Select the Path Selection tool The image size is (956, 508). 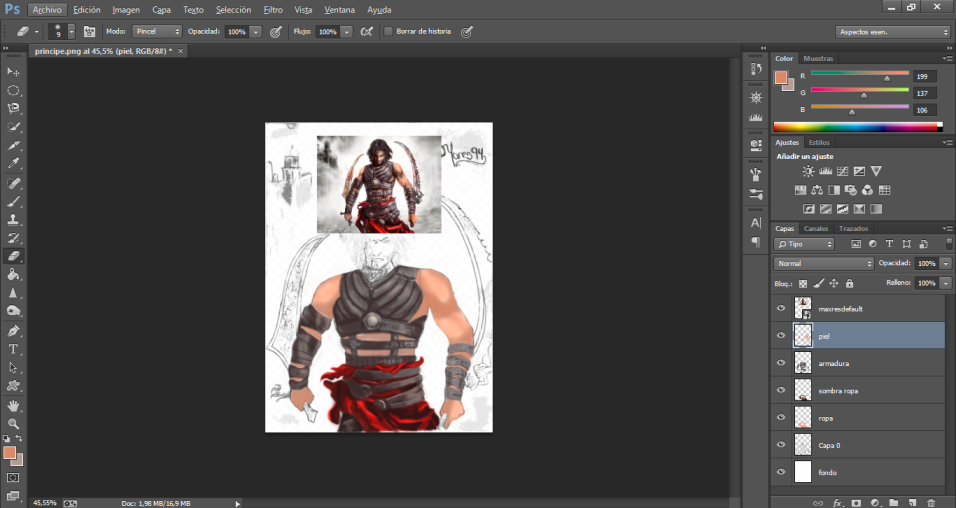point(13,367)
